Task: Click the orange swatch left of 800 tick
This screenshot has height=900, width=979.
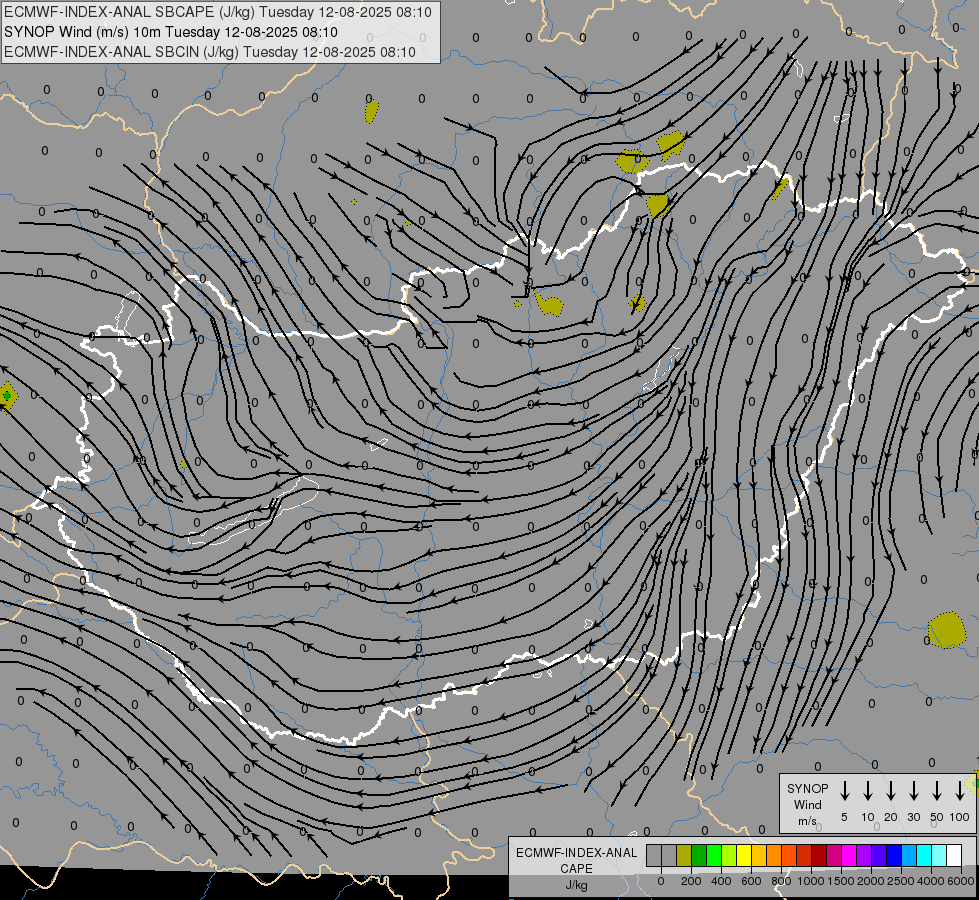Action: coord(774,855)
